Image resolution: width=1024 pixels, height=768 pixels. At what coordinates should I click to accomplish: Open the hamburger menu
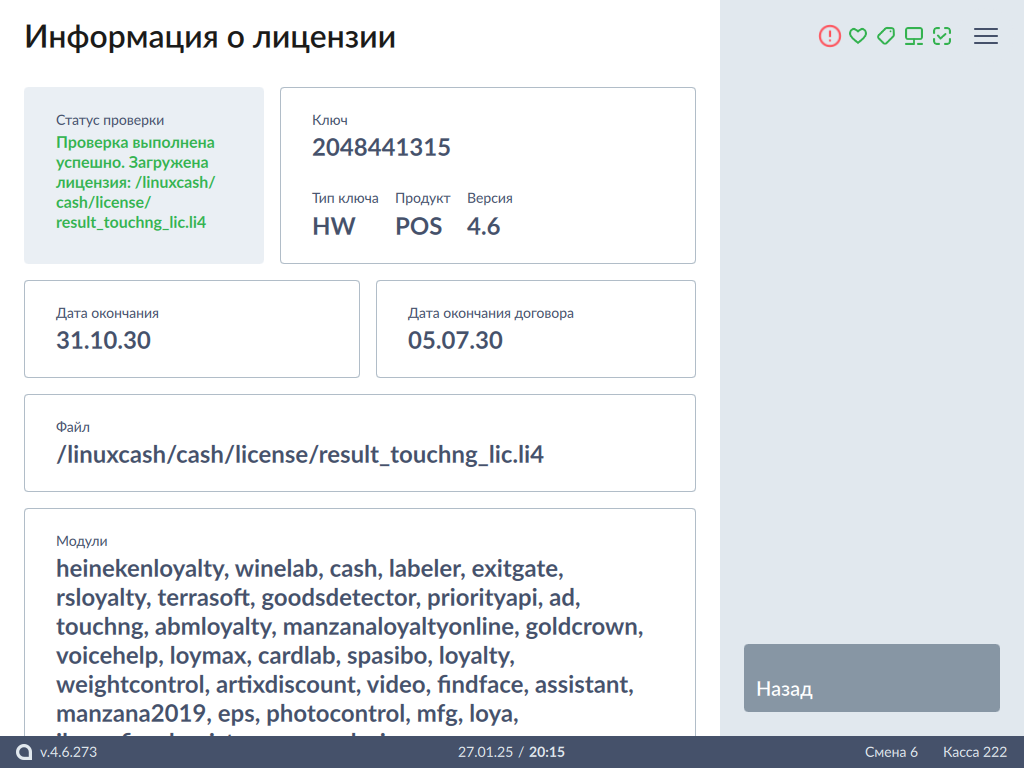click(986, 36)
